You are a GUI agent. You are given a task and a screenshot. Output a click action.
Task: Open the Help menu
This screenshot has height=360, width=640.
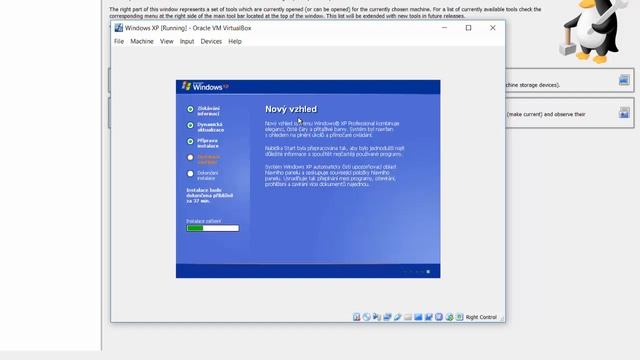point(235,41)
